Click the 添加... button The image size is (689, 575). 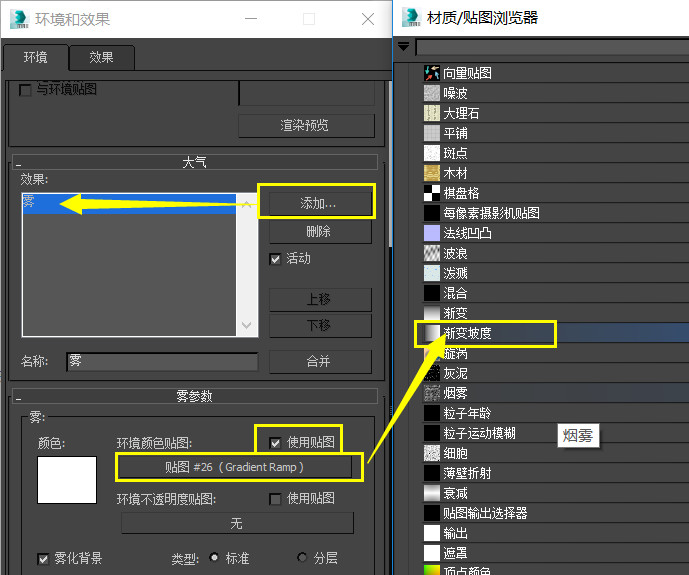pyautogui.click(x=320, y=204)
